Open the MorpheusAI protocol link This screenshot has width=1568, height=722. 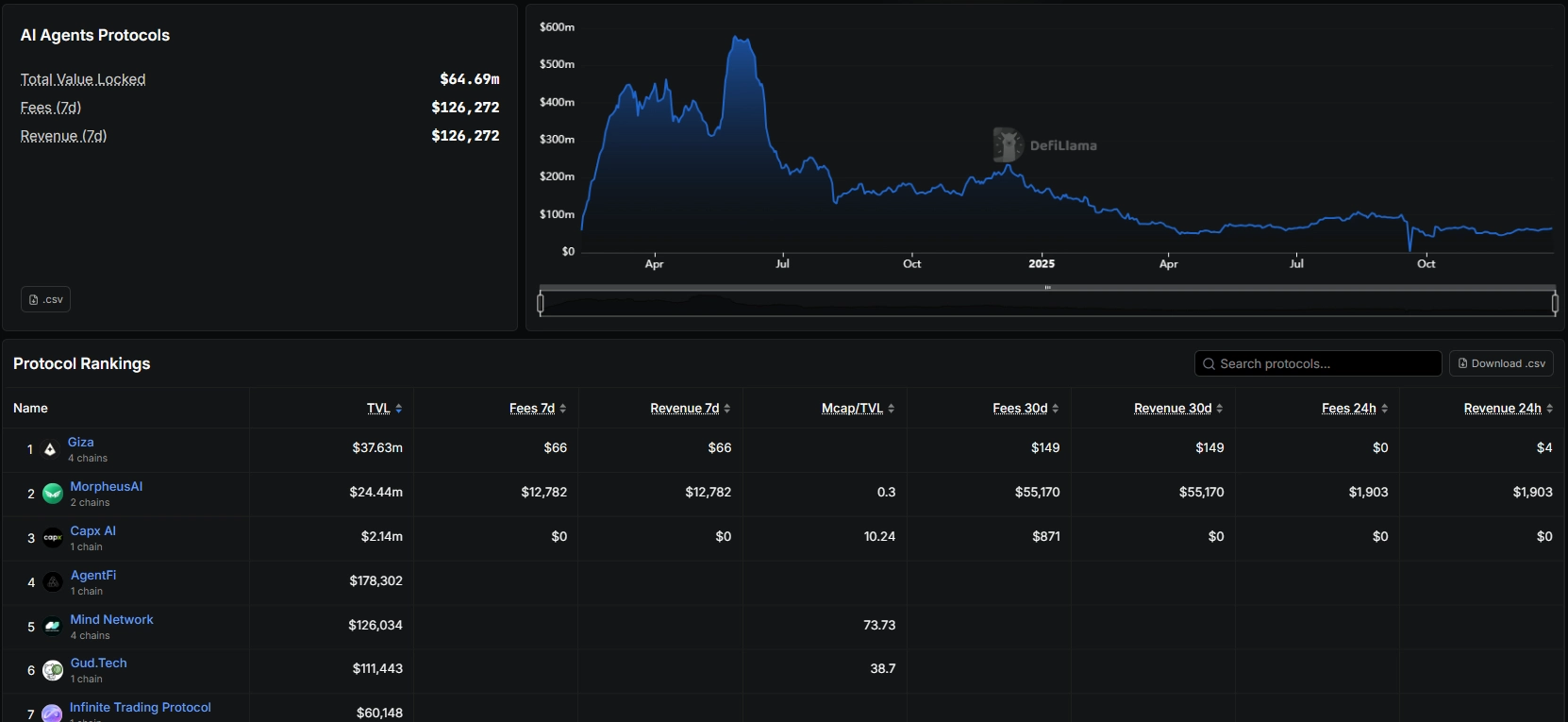click(107, 486)
